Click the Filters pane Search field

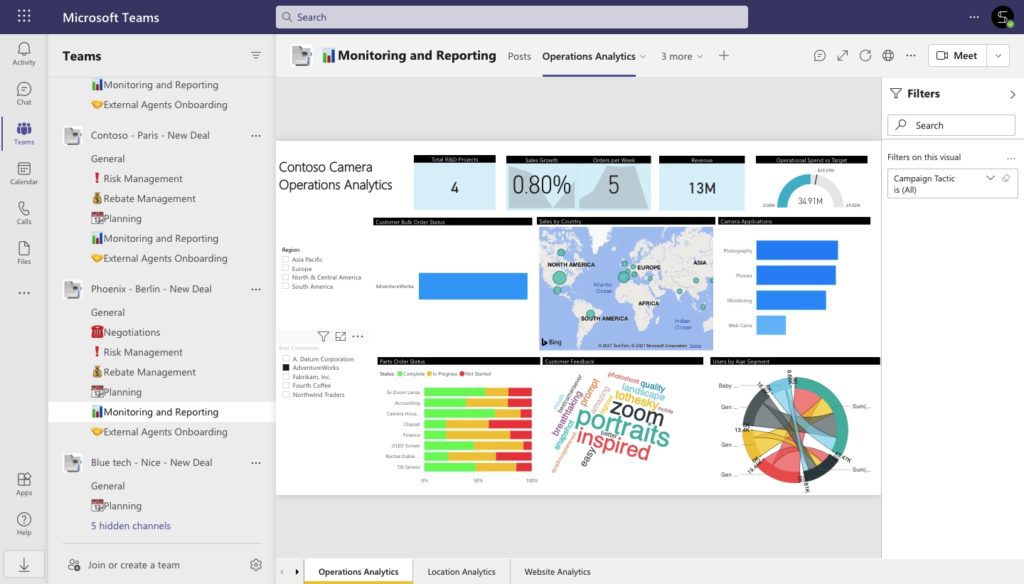(952, 125)
